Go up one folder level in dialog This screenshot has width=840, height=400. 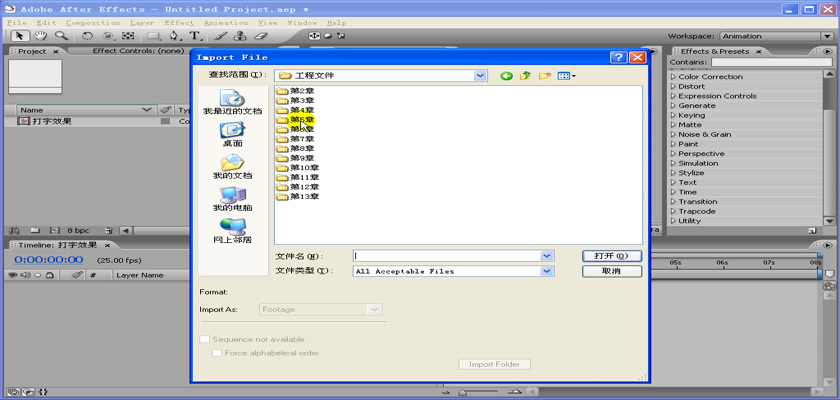coord(526,76)
